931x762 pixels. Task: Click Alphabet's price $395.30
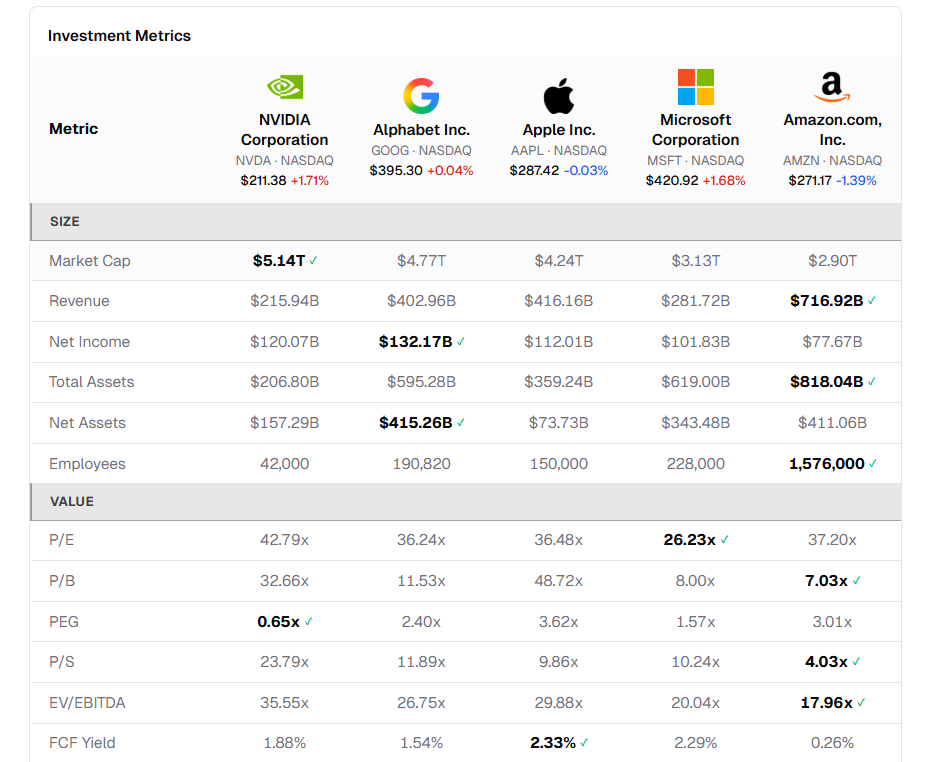coord(396,170)
